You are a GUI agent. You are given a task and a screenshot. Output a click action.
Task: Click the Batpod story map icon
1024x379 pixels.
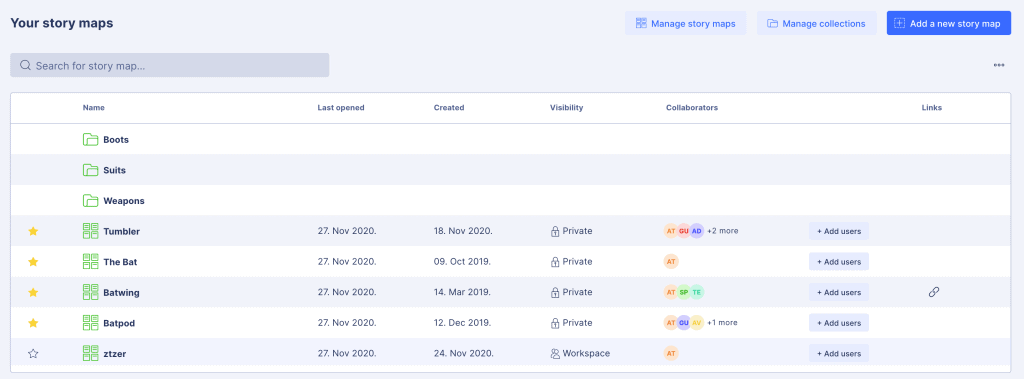pos(90,323)
